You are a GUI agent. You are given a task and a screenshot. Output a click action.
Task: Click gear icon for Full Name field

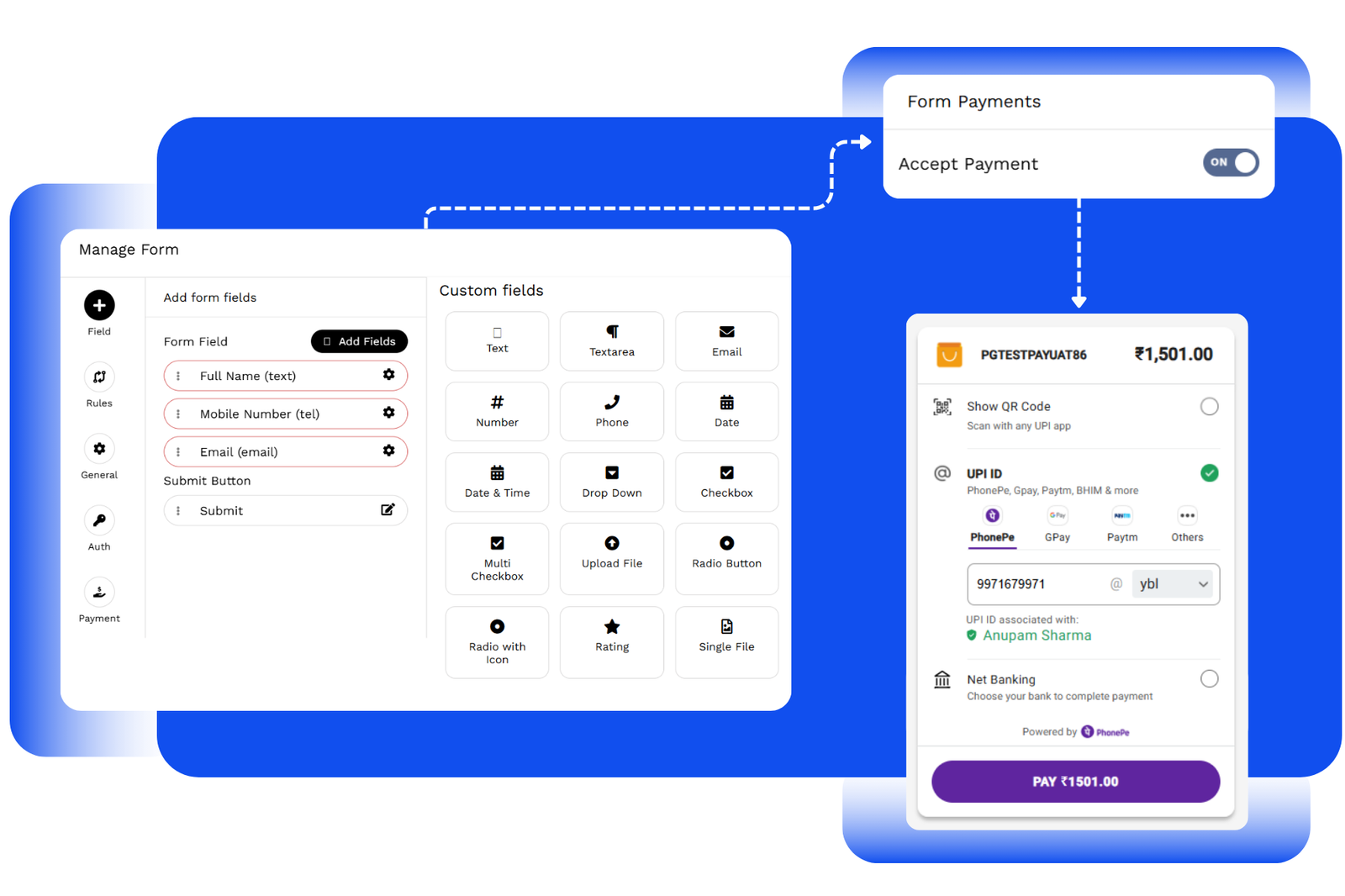(x=388, y=375)
